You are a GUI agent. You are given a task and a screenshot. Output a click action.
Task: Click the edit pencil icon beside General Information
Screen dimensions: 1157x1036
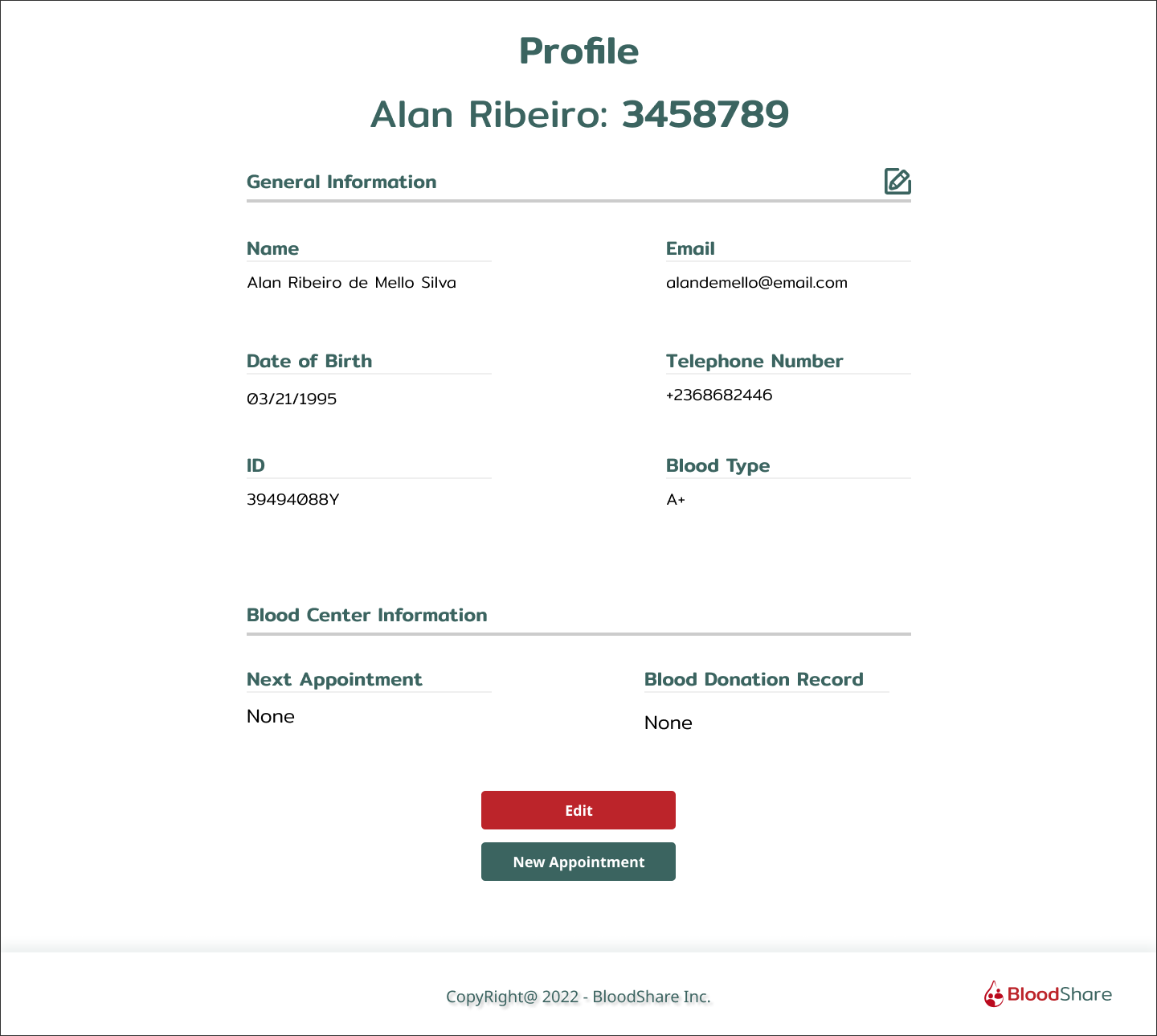pos(897,182)
